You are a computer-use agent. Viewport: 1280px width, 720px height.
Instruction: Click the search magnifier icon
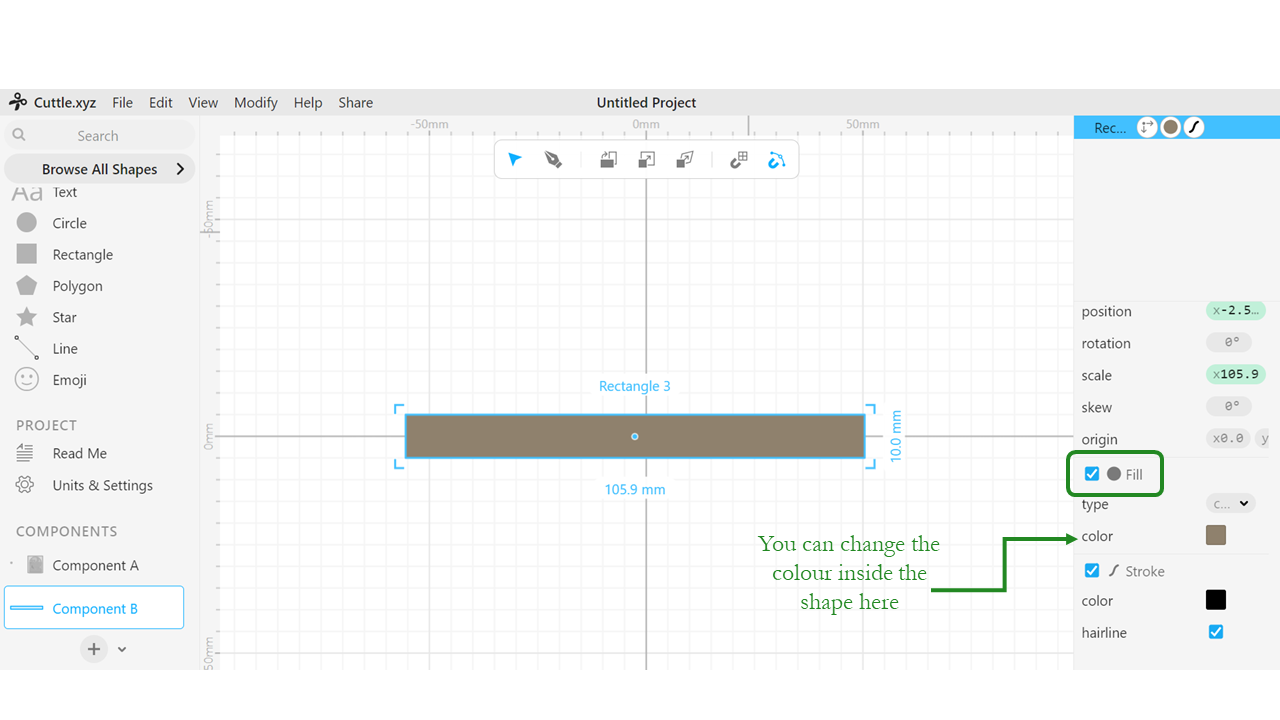point(19,135)
